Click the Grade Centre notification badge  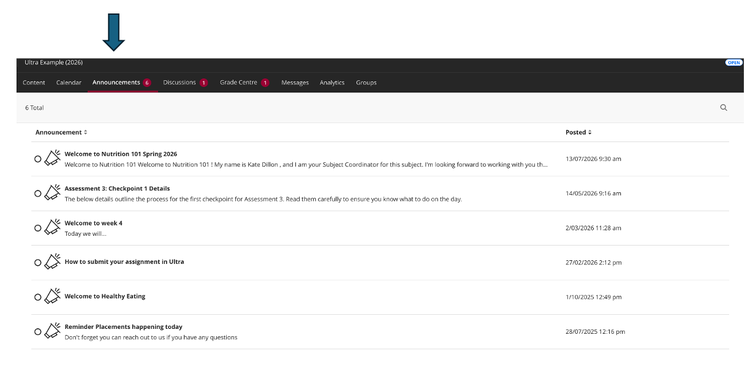pos(265,83)
